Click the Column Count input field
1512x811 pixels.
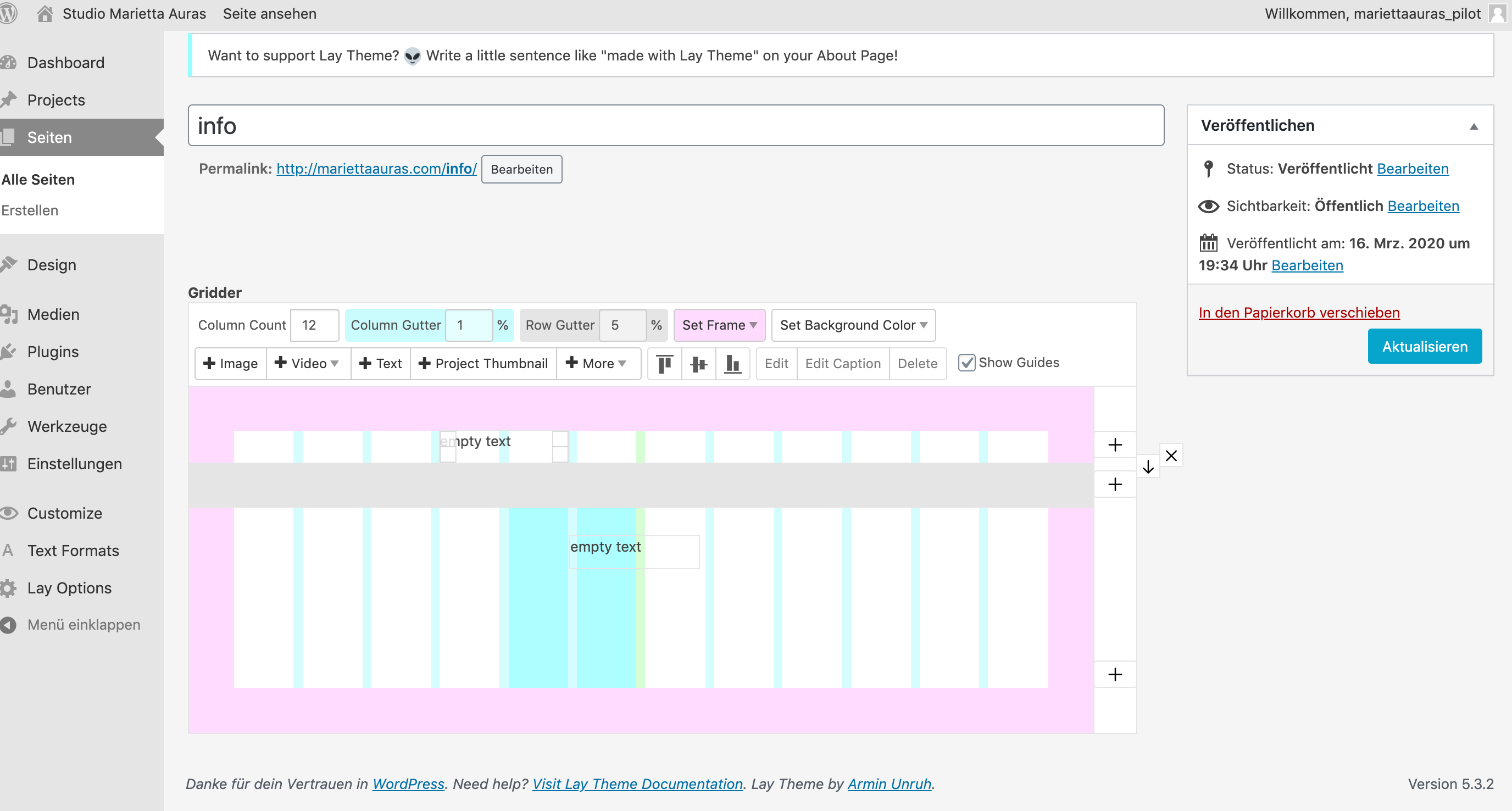click(x=314, y=325)
